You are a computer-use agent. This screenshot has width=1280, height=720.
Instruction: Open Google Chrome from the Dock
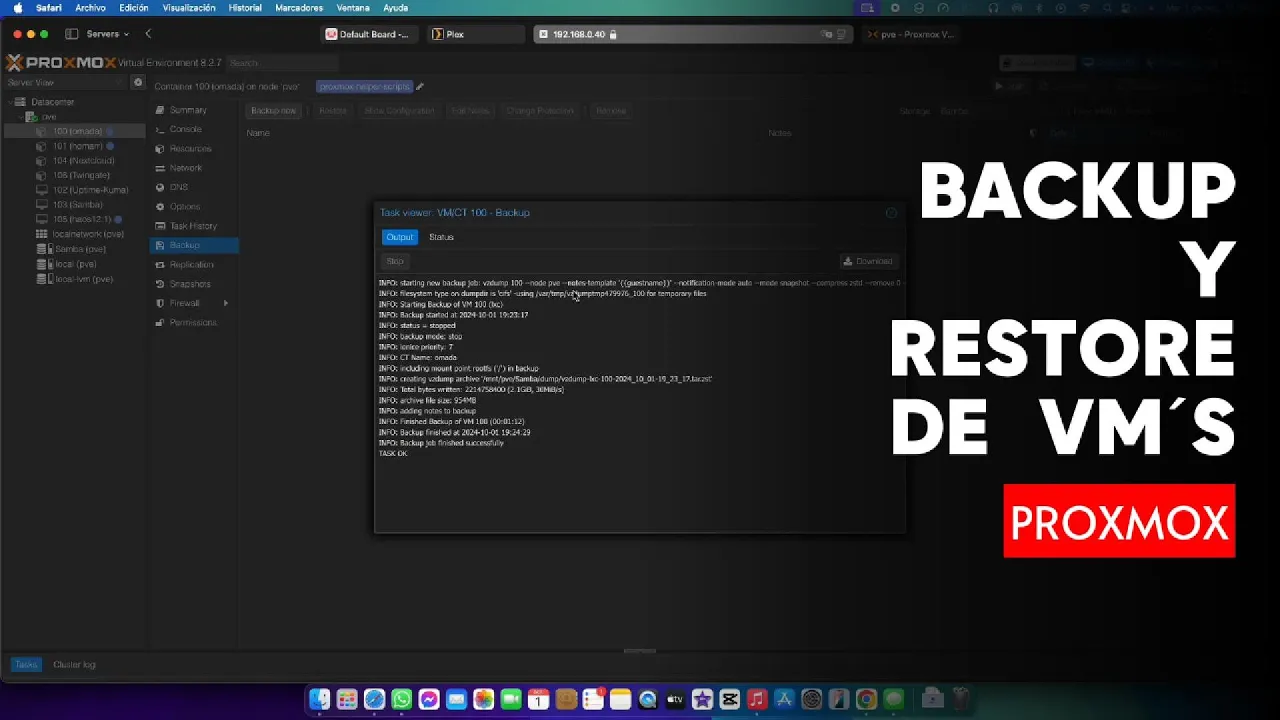click(x=866, y=699)
